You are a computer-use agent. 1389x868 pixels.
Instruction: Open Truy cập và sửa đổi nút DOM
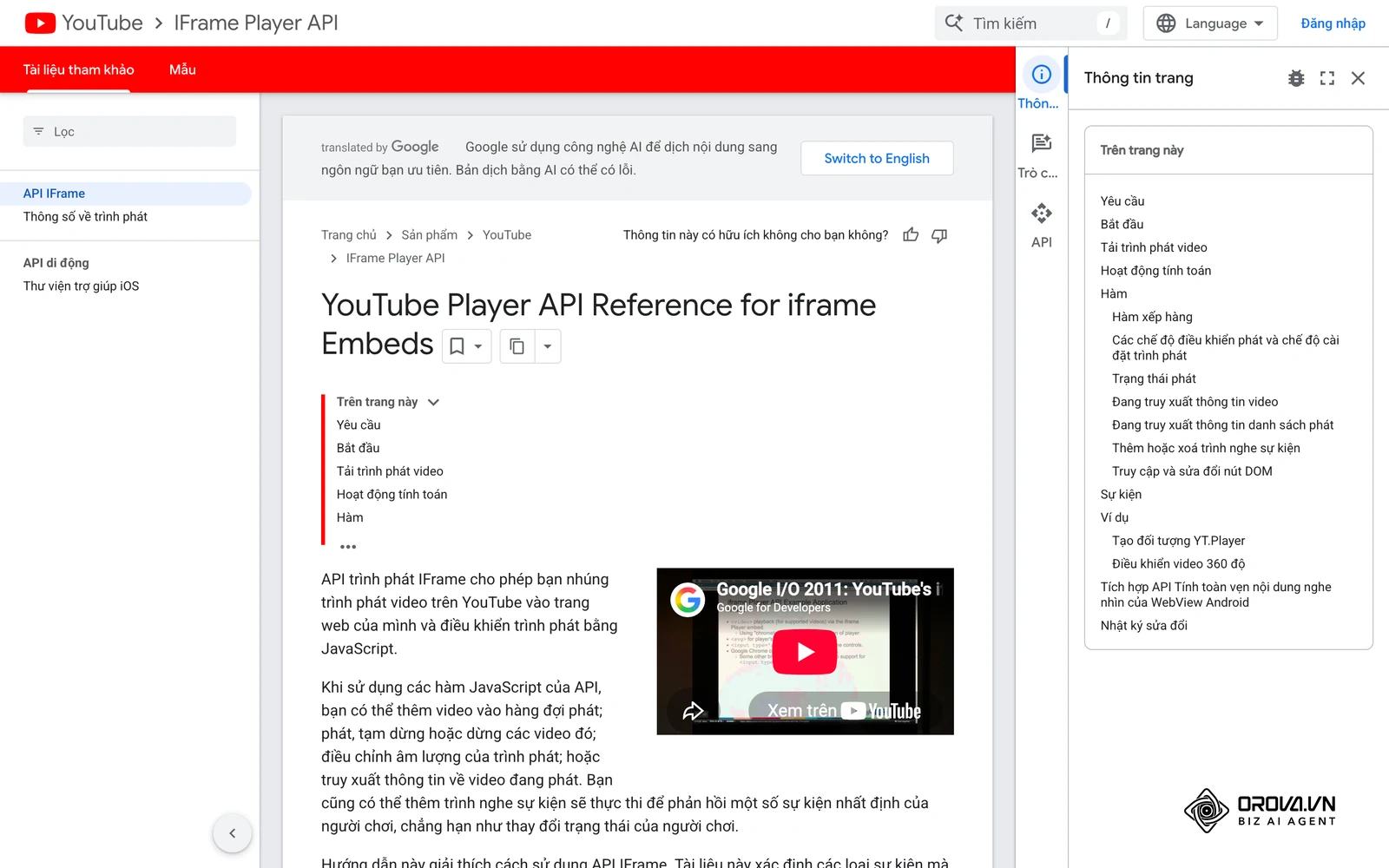click(x=1192, y=471)
